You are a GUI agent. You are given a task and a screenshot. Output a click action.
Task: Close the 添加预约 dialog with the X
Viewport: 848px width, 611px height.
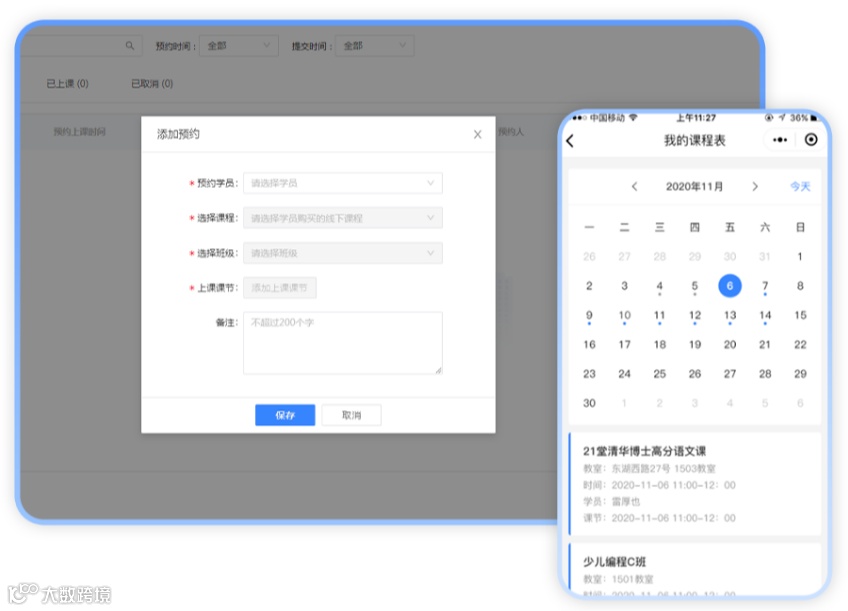pyautogui.click(x=478, y=135)
